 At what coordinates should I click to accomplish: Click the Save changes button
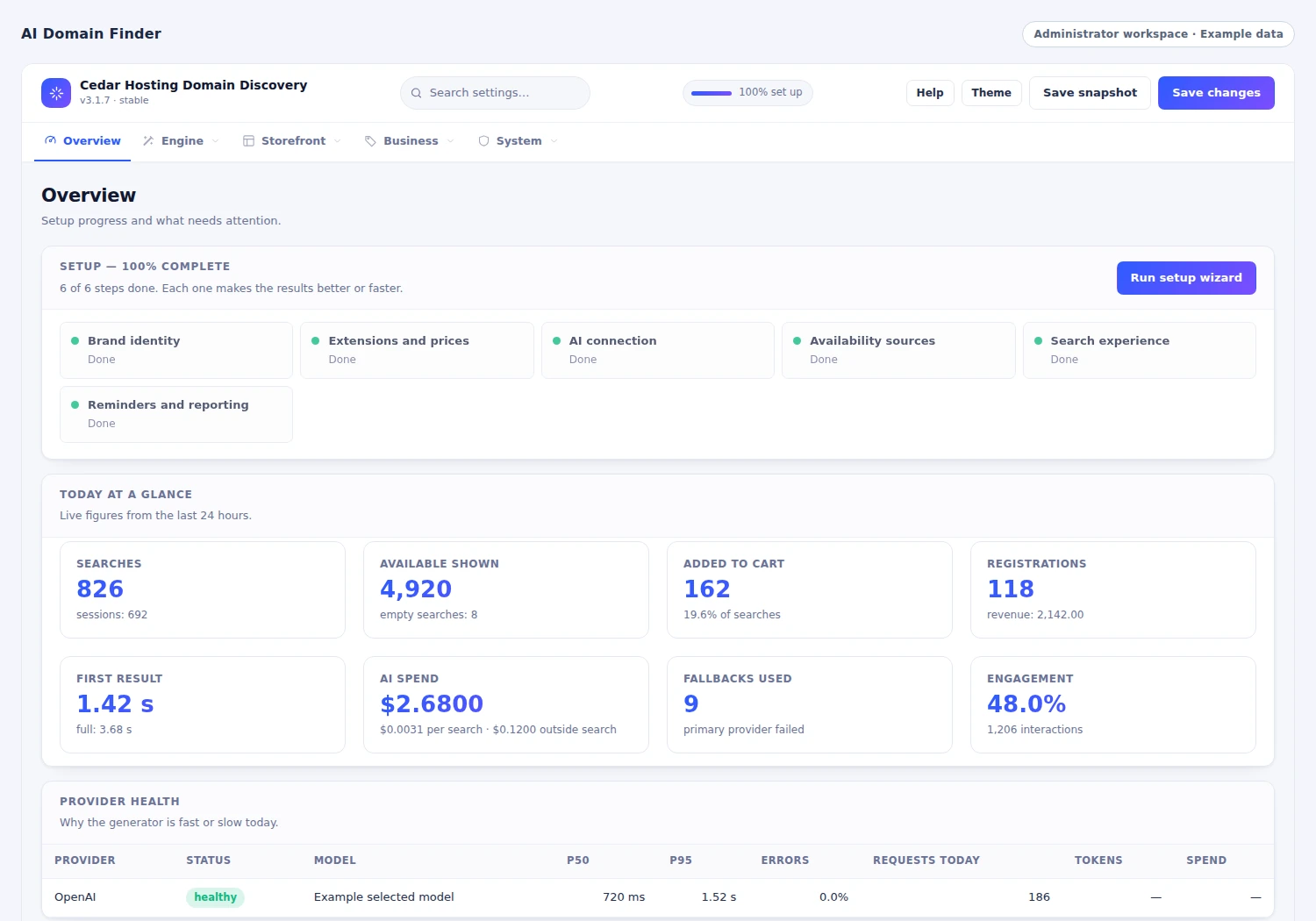point(1216,93)
